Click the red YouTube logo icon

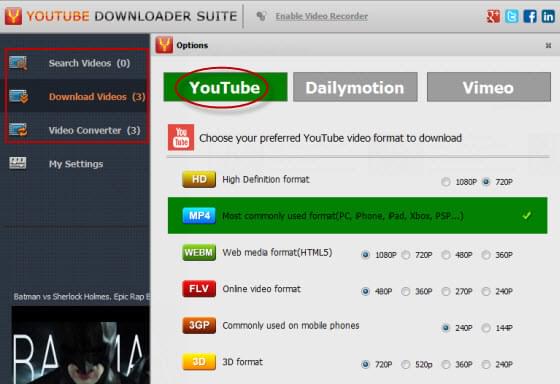(181, 138)
